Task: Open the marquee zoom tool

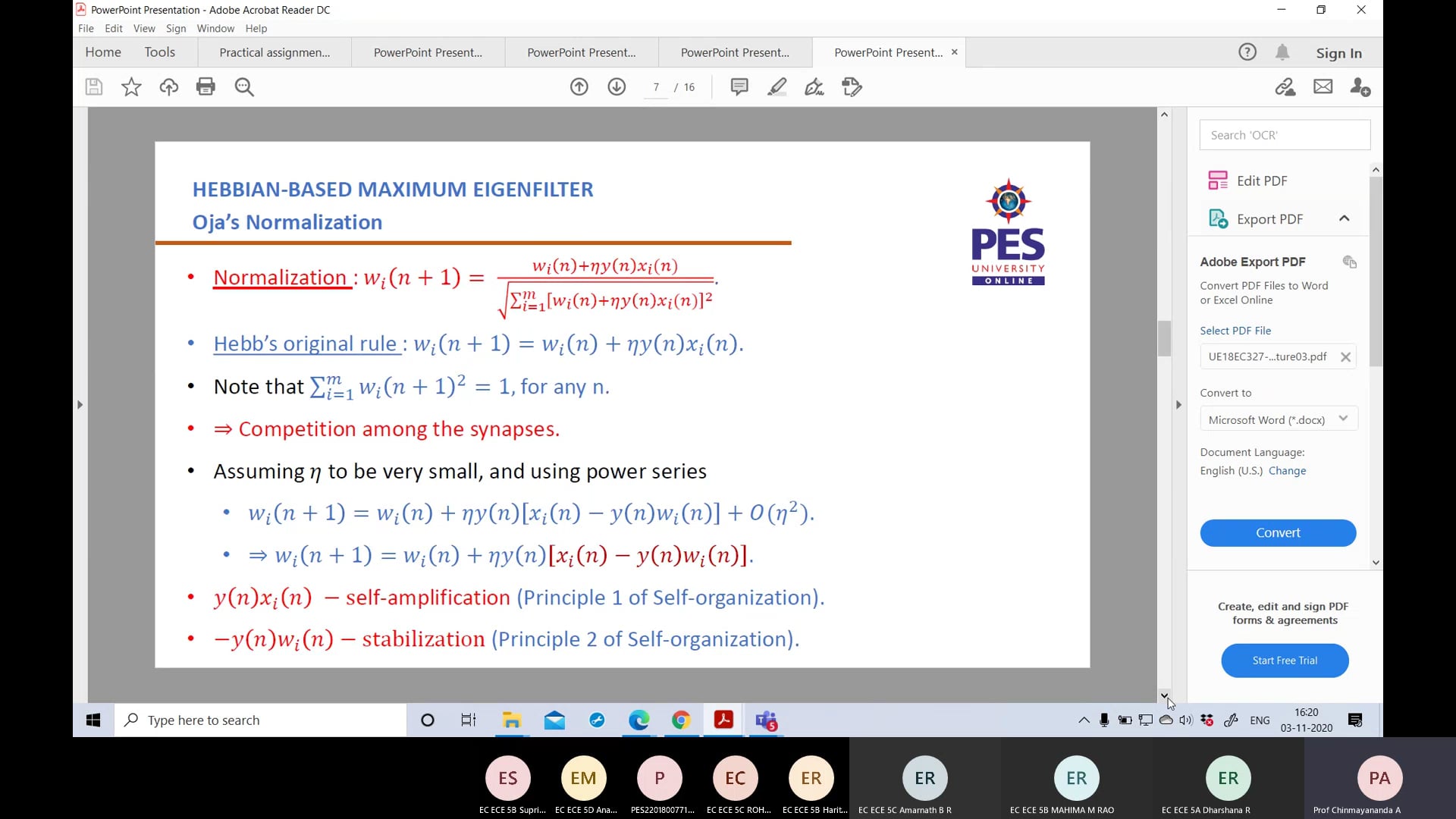Action: [x=244, y=86]
